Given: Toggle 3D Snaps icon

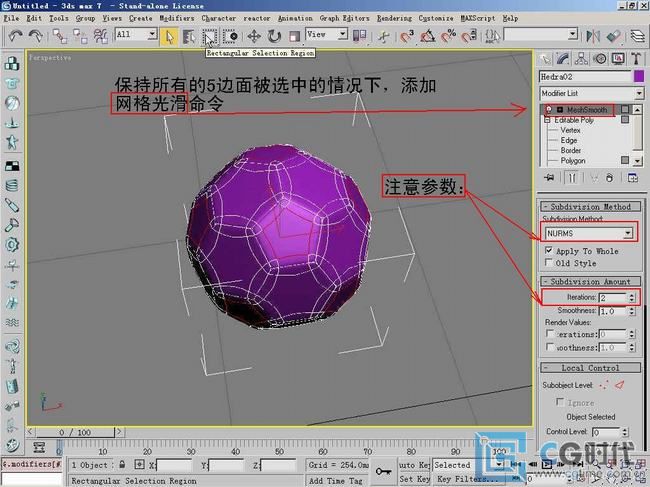Looking at the screenshot, I should pyautogui.click(x=407, y=36).
